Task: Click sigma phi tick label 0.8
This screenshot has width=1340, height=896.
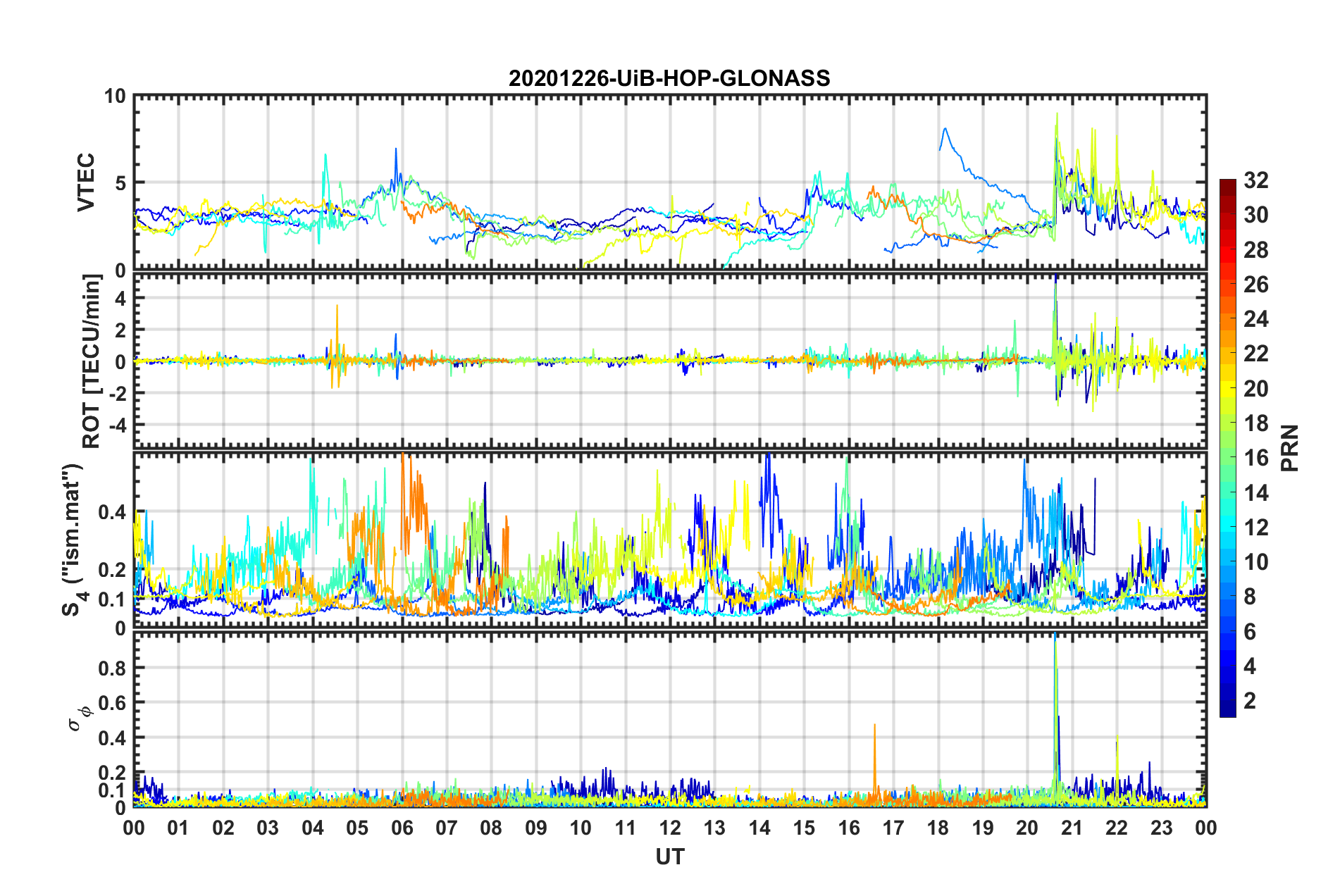Action: pos(113,668)
